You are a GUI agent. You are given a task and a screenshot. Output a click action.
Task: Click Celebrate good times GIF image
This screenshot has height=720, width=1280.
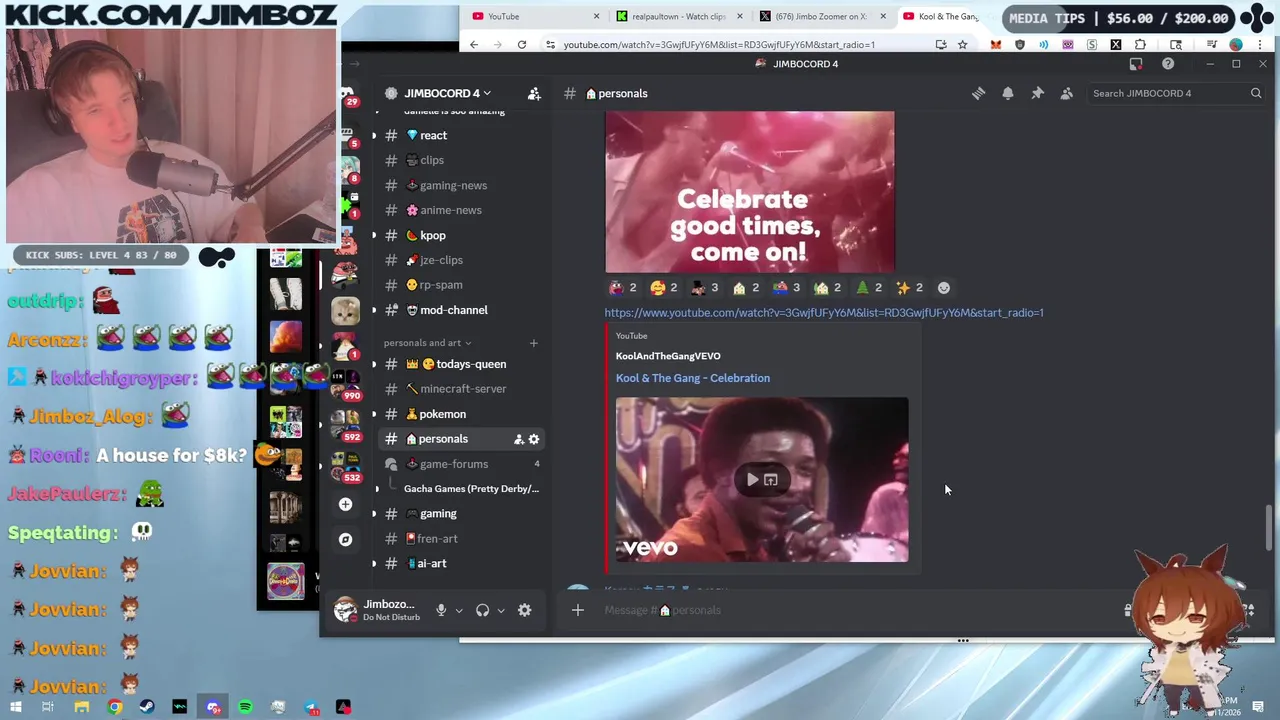(x=750, y=191)
